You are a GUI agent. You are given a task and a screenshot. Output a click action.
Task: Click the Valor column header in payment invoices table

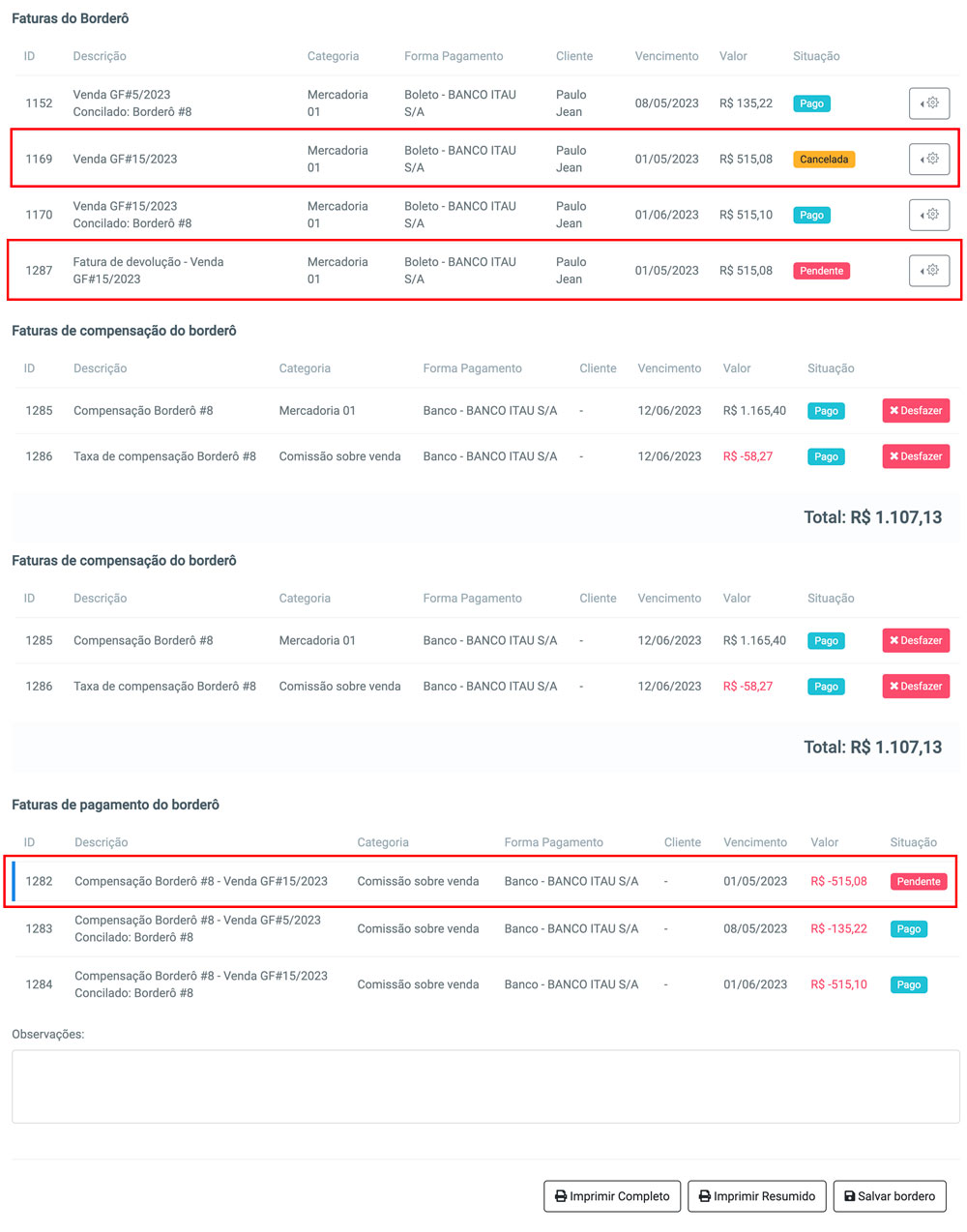tap(825, 842)
